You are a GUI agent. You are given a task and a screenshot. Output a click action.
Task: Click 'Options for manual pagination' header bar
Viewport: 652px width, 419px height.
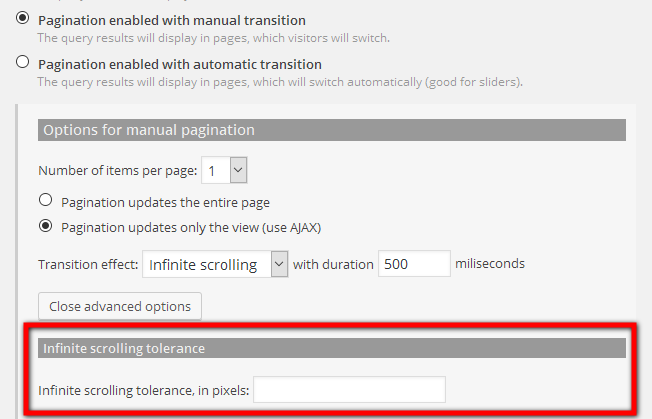(x=332, y=130)
